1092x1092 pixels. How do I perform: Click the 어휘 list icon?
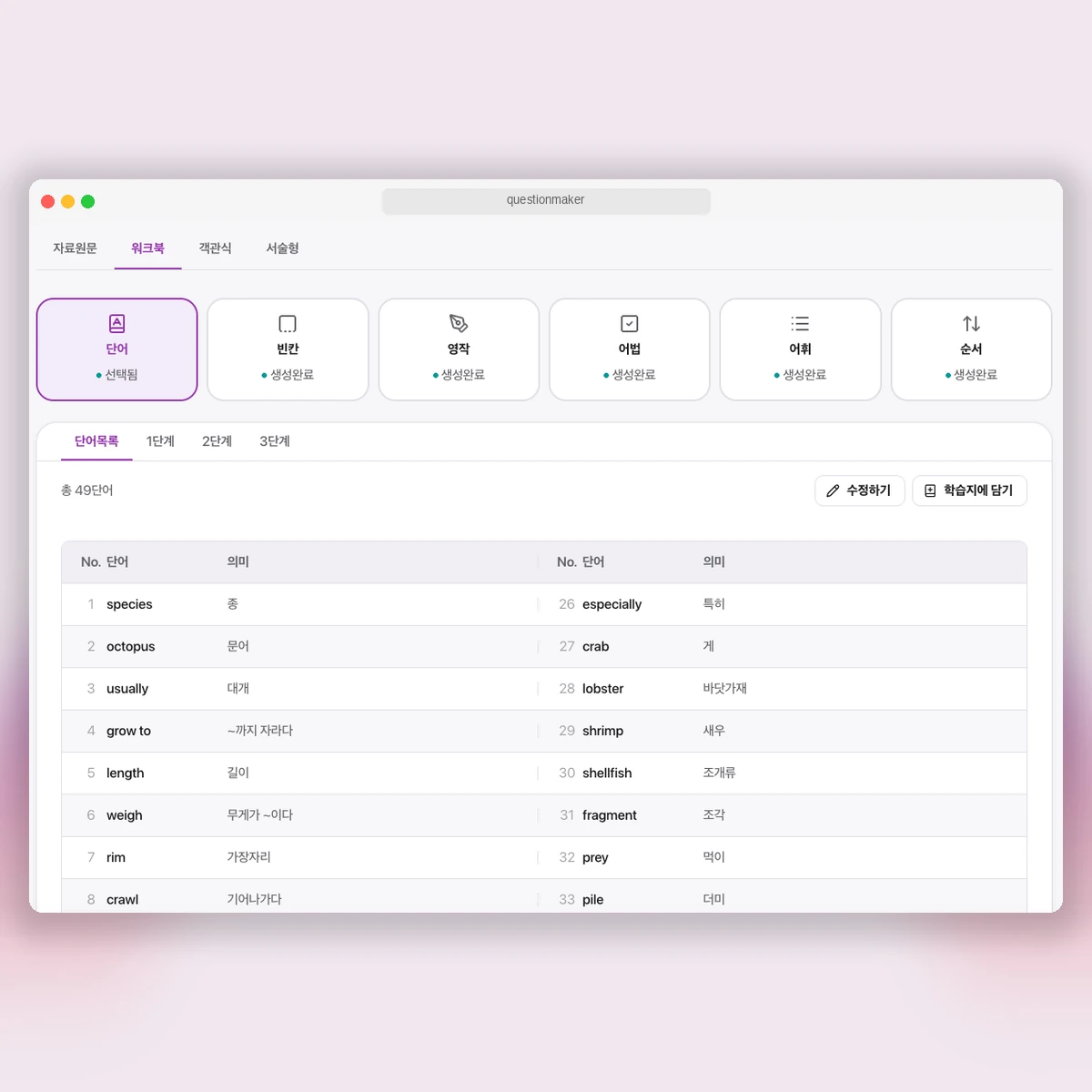[x=800, y=324]
